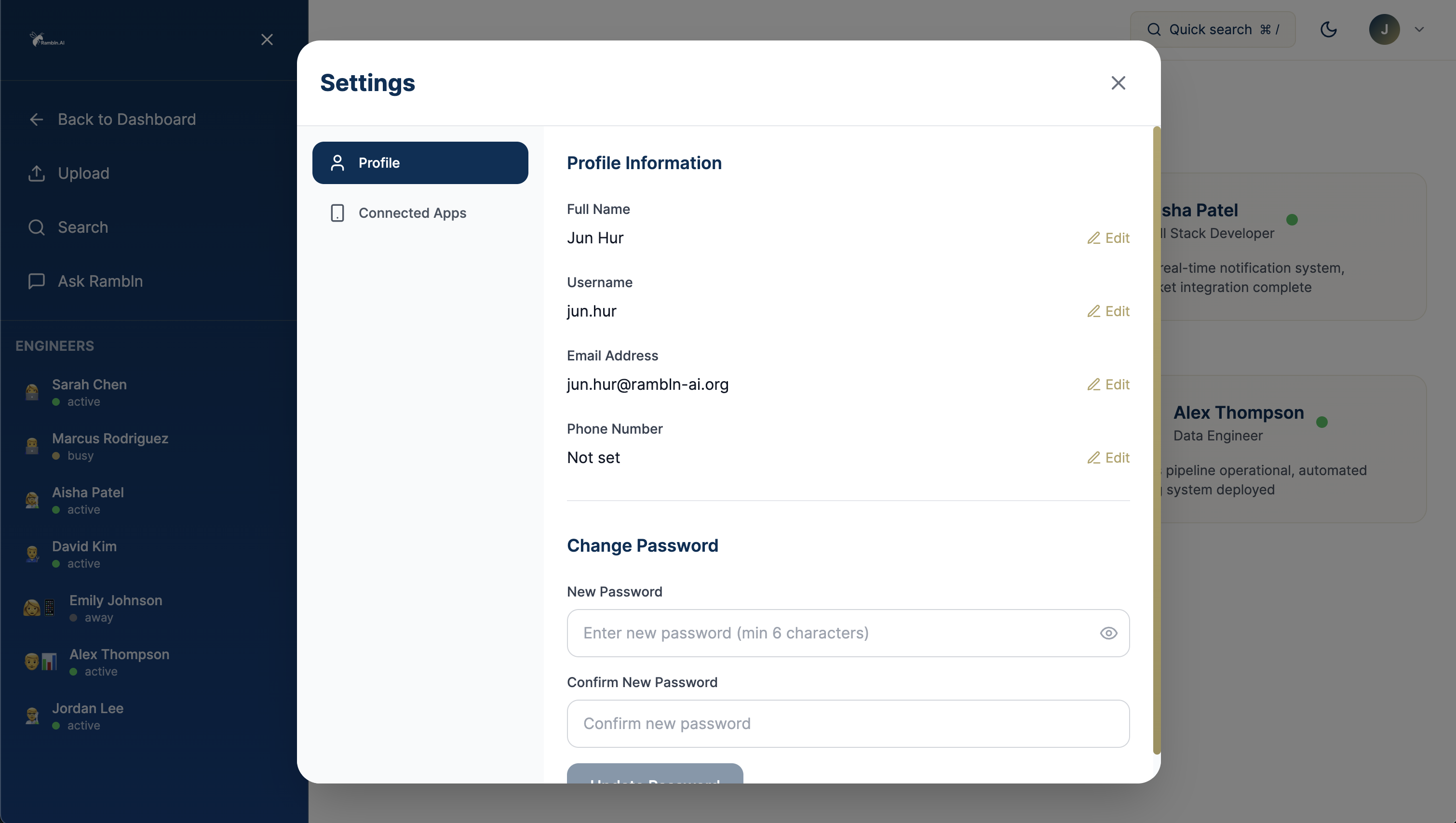Select the Profile settings tab
This screenshot has height=823, width=1456.
(419, 163)
